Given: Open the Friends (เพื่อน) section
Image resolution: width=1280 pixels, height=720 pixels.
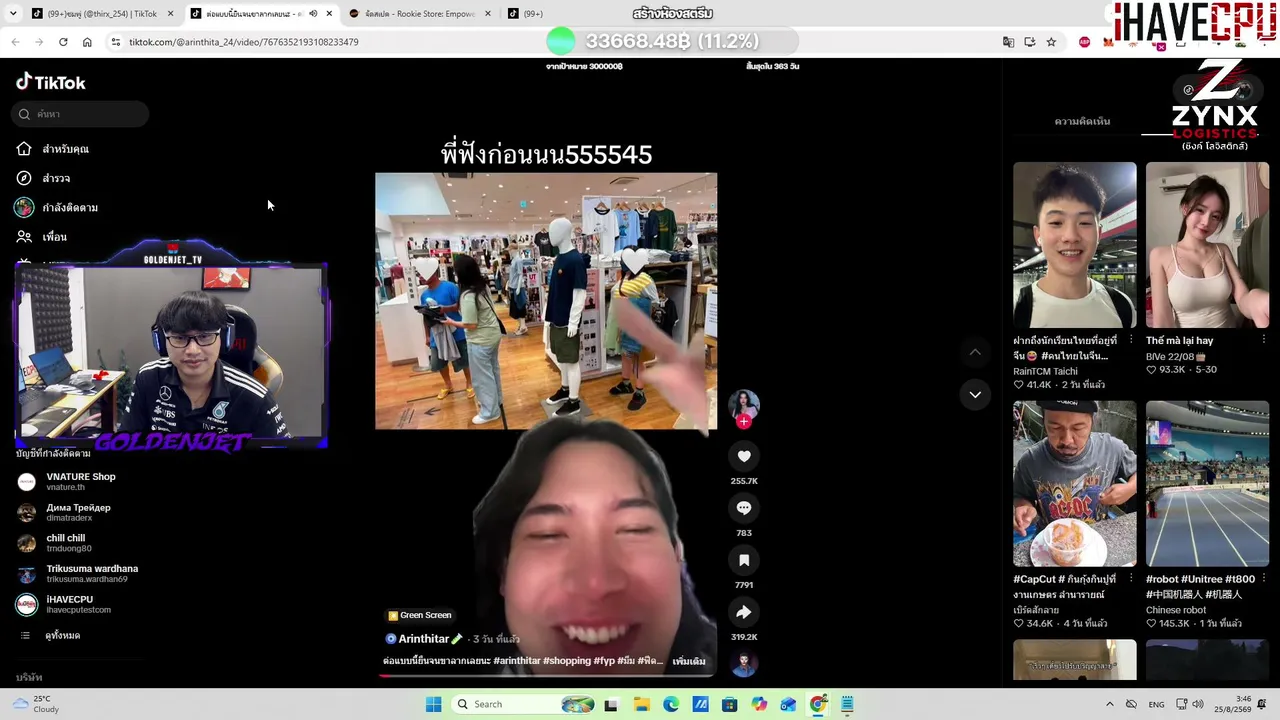Looking at the screenshot, I should pos(41,237).
